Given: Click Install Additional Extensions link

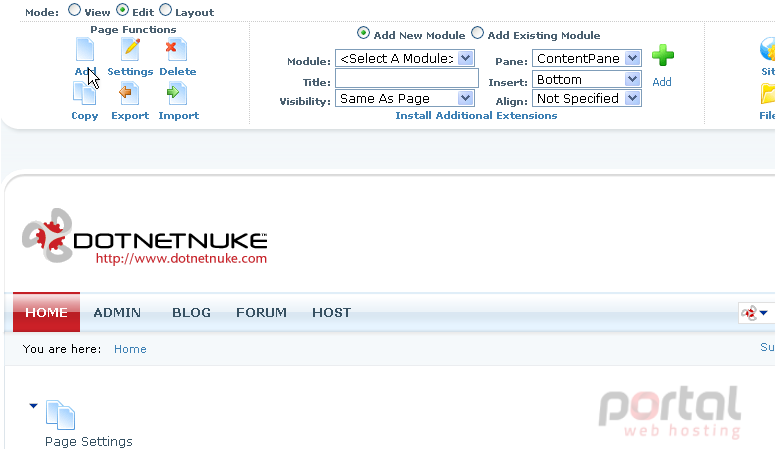Looking at the screenshot, I should 476,115.
